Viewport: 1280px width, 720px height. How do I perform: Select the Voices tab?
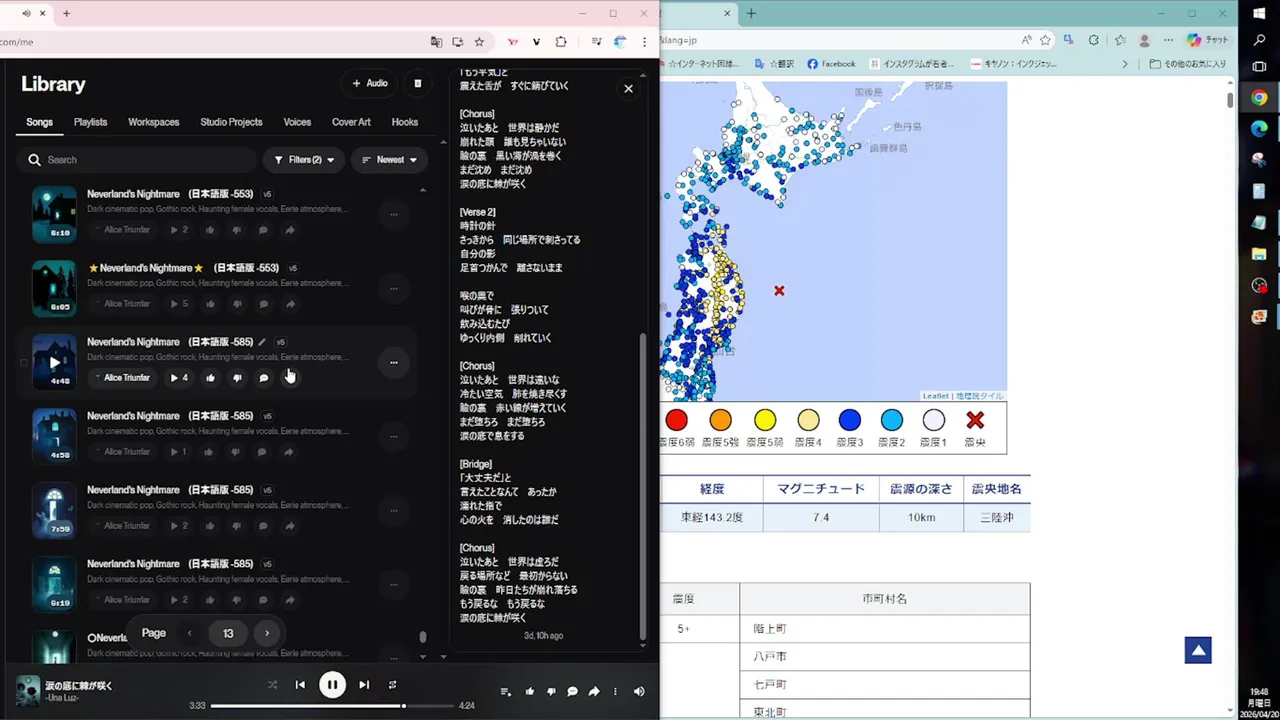tap(297, 122)
